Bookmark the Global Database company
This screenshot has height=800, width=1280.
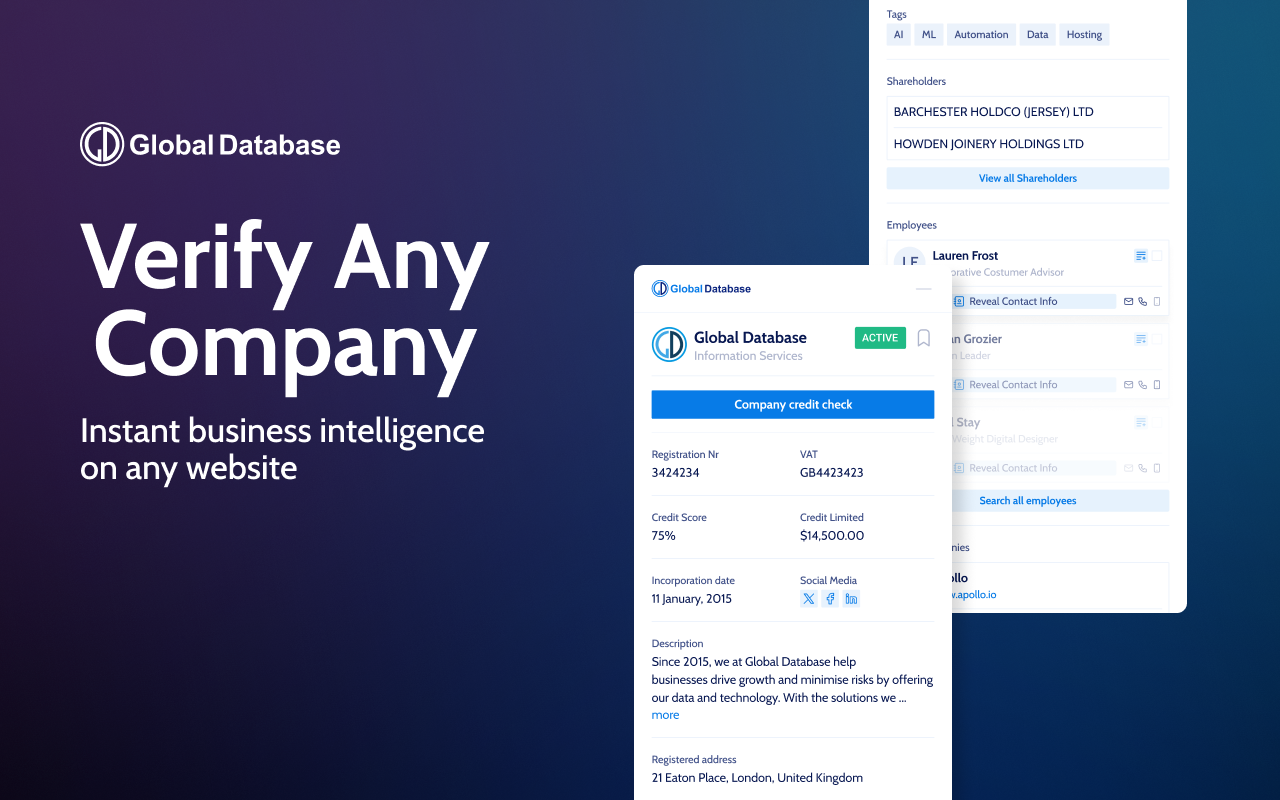[924, 338]
